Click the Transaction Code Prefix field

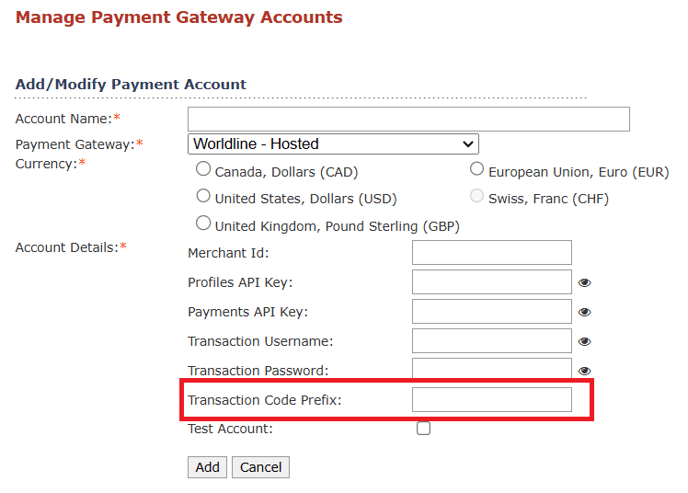[x=492, y=399]
